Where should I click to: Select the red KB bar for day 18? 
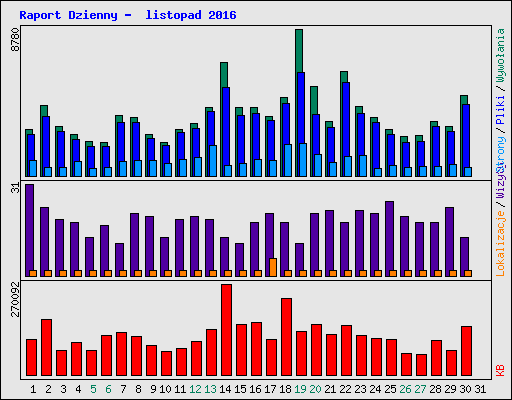click(x=286, y=337)
